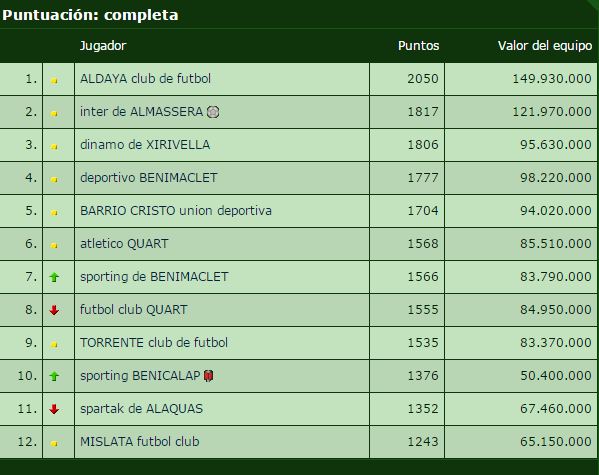Click red down arrow beside spartak de ALAQUAS
This screenshot has height=475, width=599.
click(x=54, y=409)
